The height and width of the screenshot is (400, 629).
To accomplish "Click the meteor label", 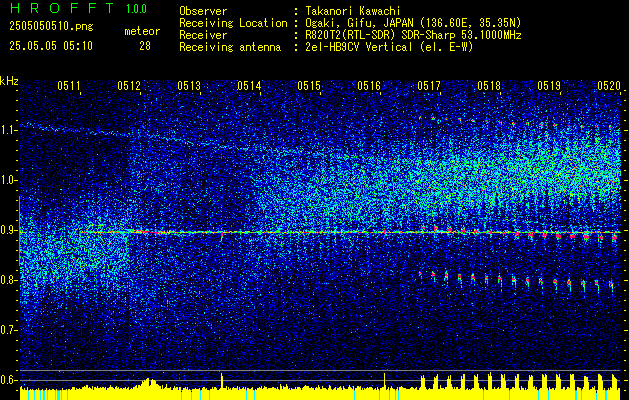I will click(142, 31).
